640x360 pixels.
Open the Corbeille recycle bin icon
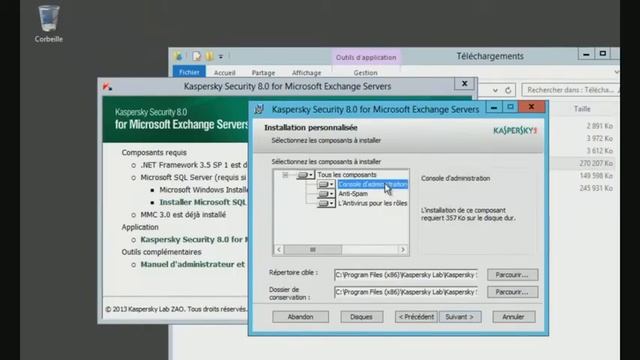[49, 24]
